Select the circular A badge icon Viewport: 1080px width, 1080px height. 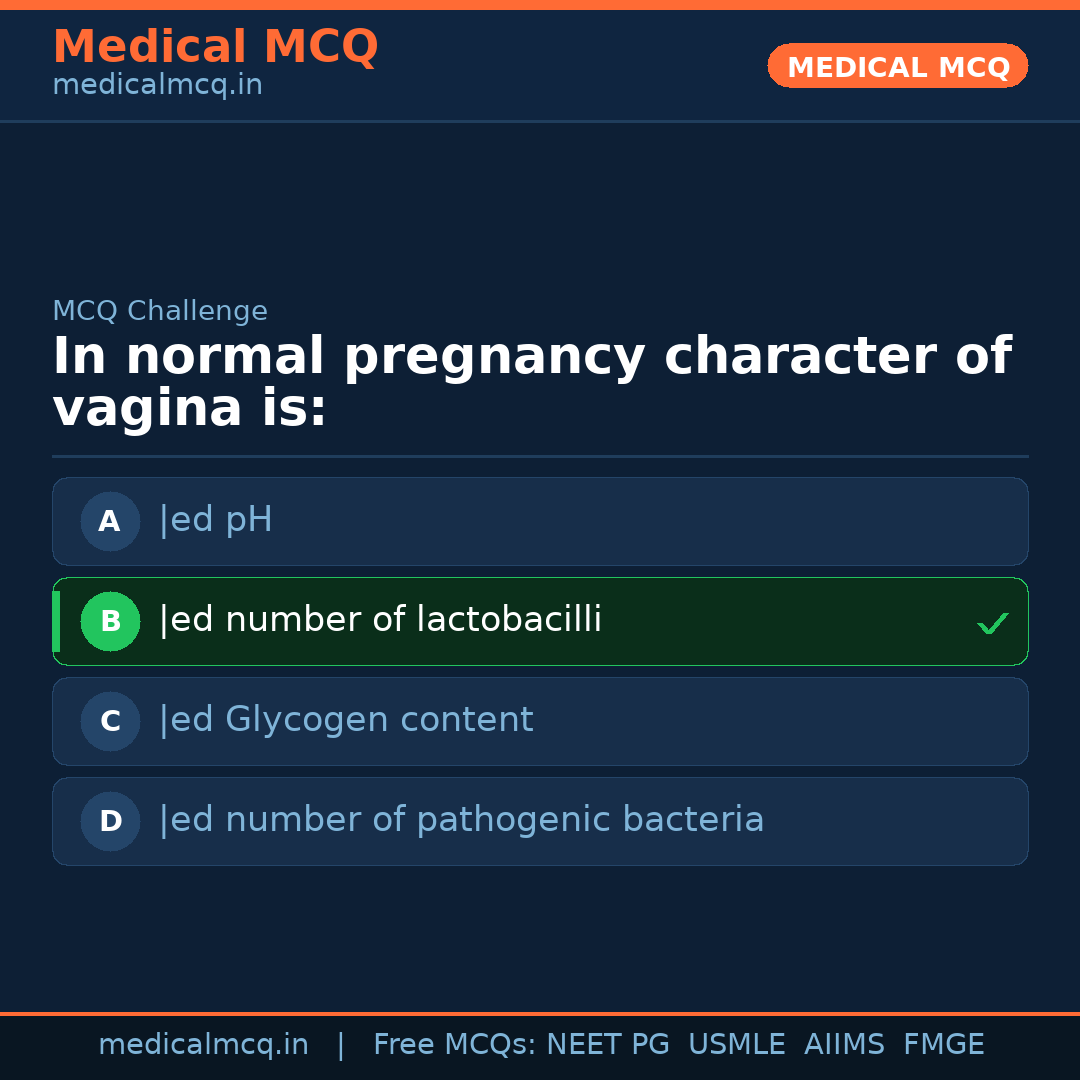(110, 521)
